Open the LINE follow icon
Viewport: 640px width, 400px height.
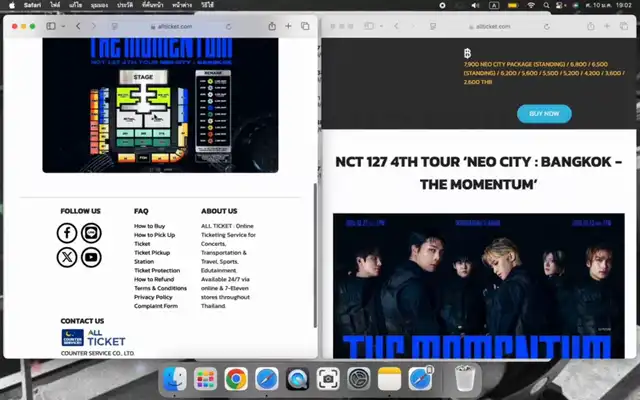(92, 233)
